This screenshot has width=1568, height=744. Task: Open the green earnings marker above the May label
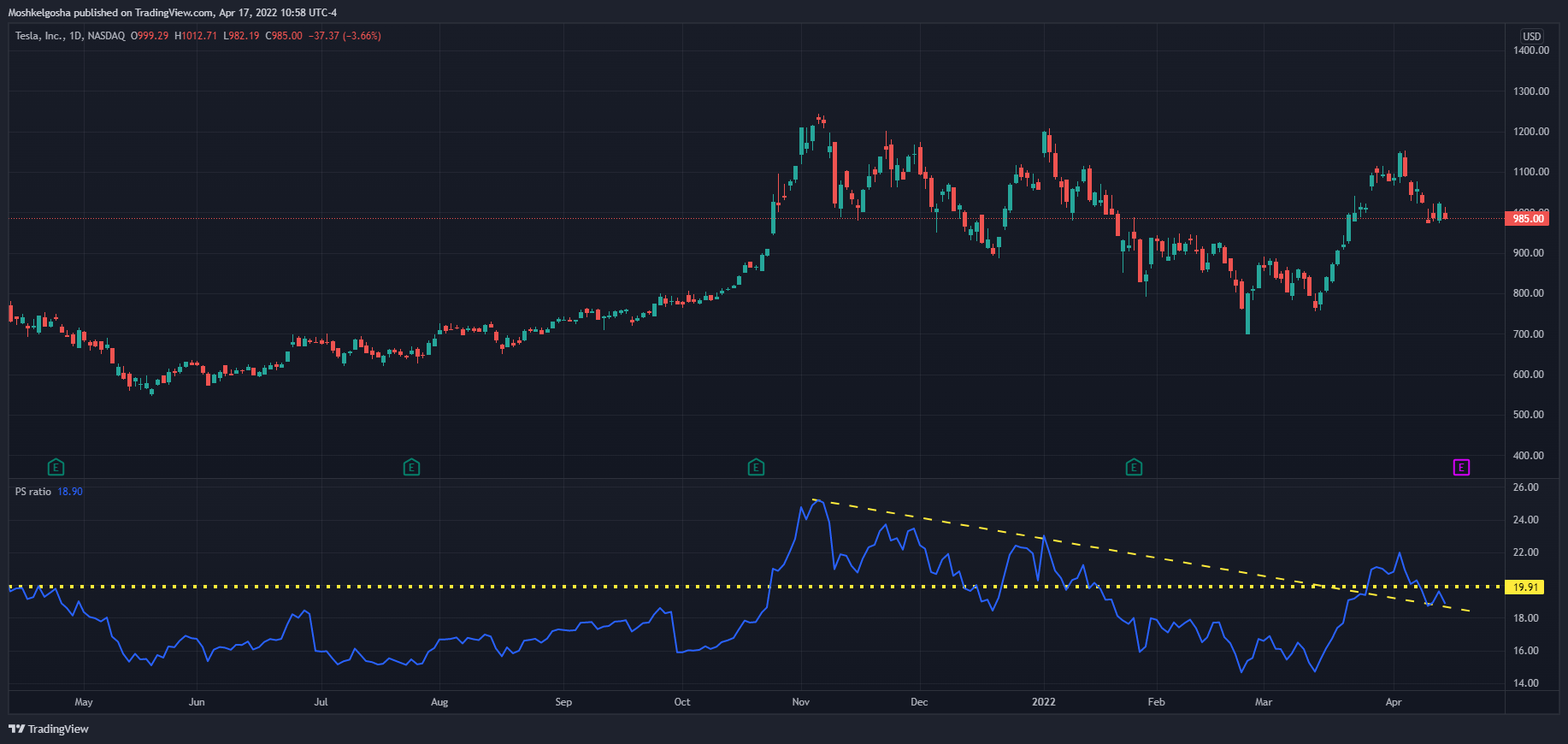pyautogui.click(x=56, y=468)
